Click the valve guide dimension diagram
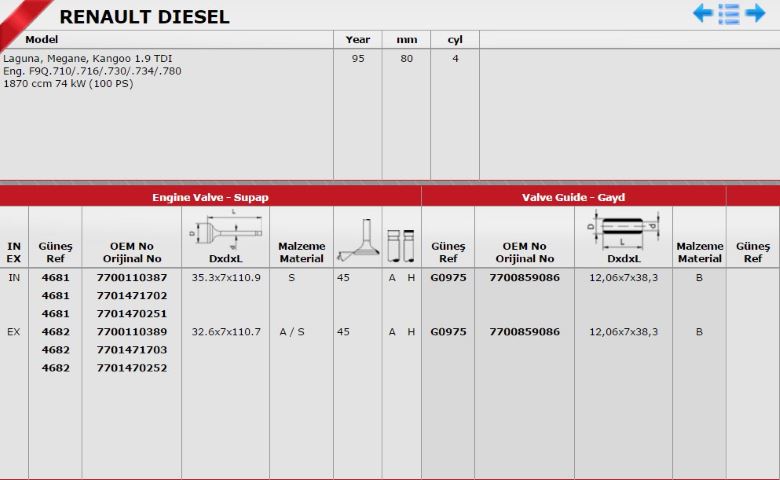Image resolution: width=780 pixels, height=480 pixels. 624,229
